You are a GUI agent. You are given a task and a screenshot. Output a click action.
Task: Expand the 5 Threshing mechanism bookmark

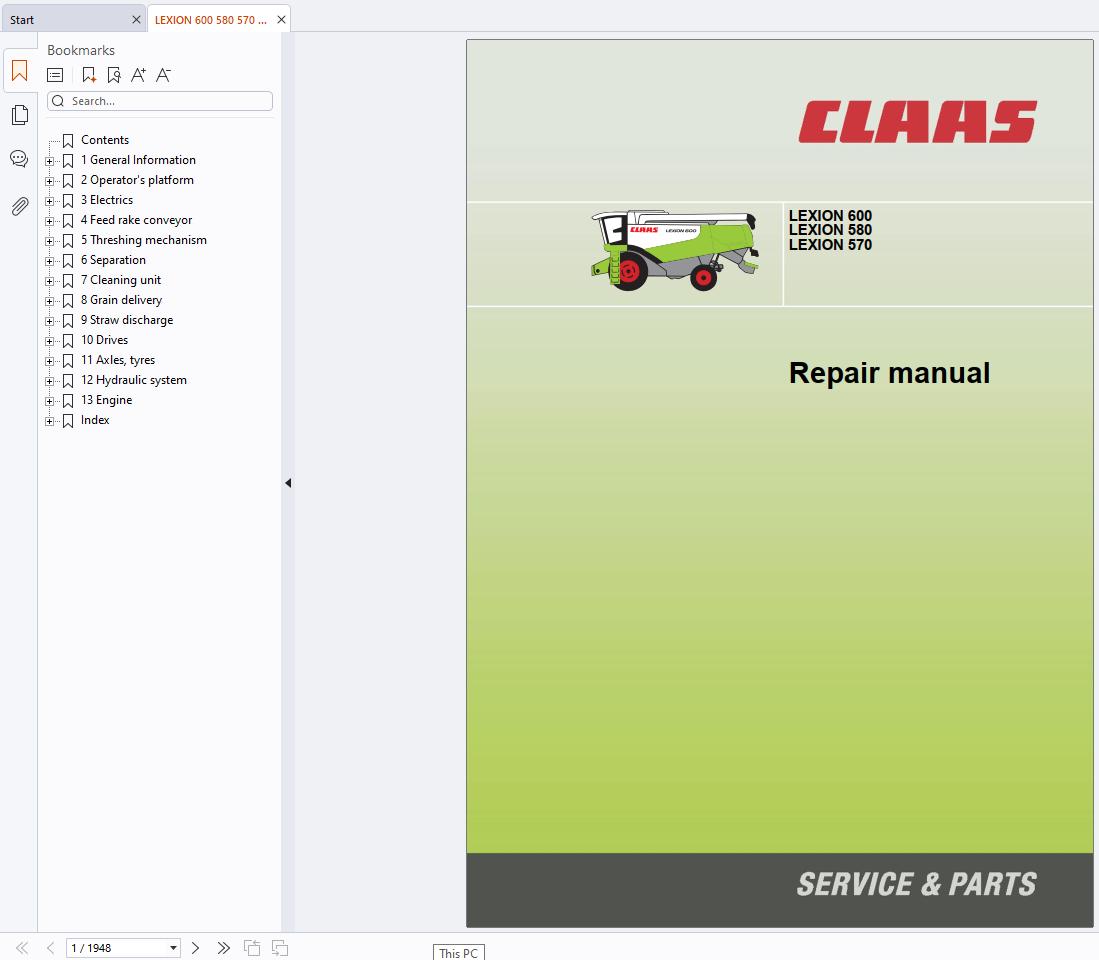[49, 241]
